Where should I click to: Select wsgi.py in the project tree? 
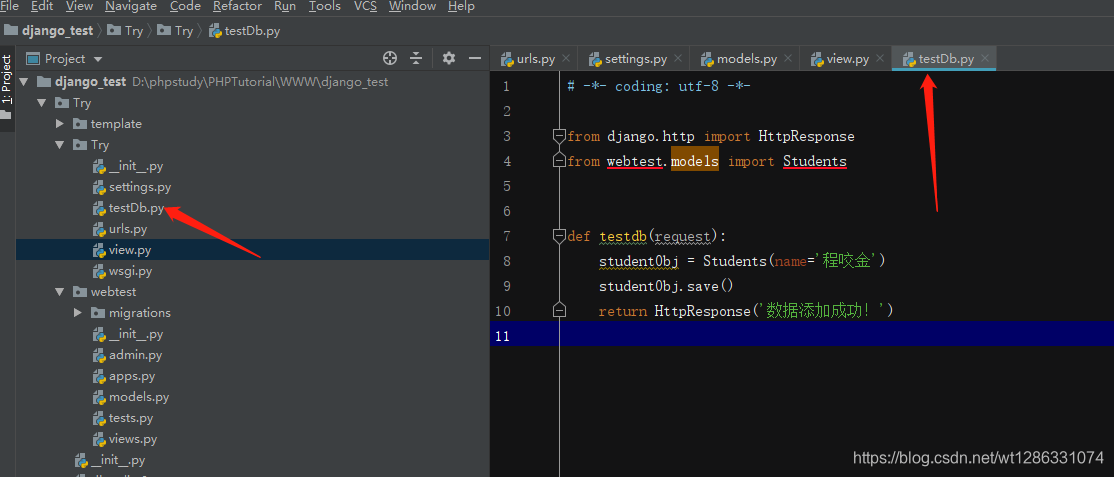pos(131,271)
